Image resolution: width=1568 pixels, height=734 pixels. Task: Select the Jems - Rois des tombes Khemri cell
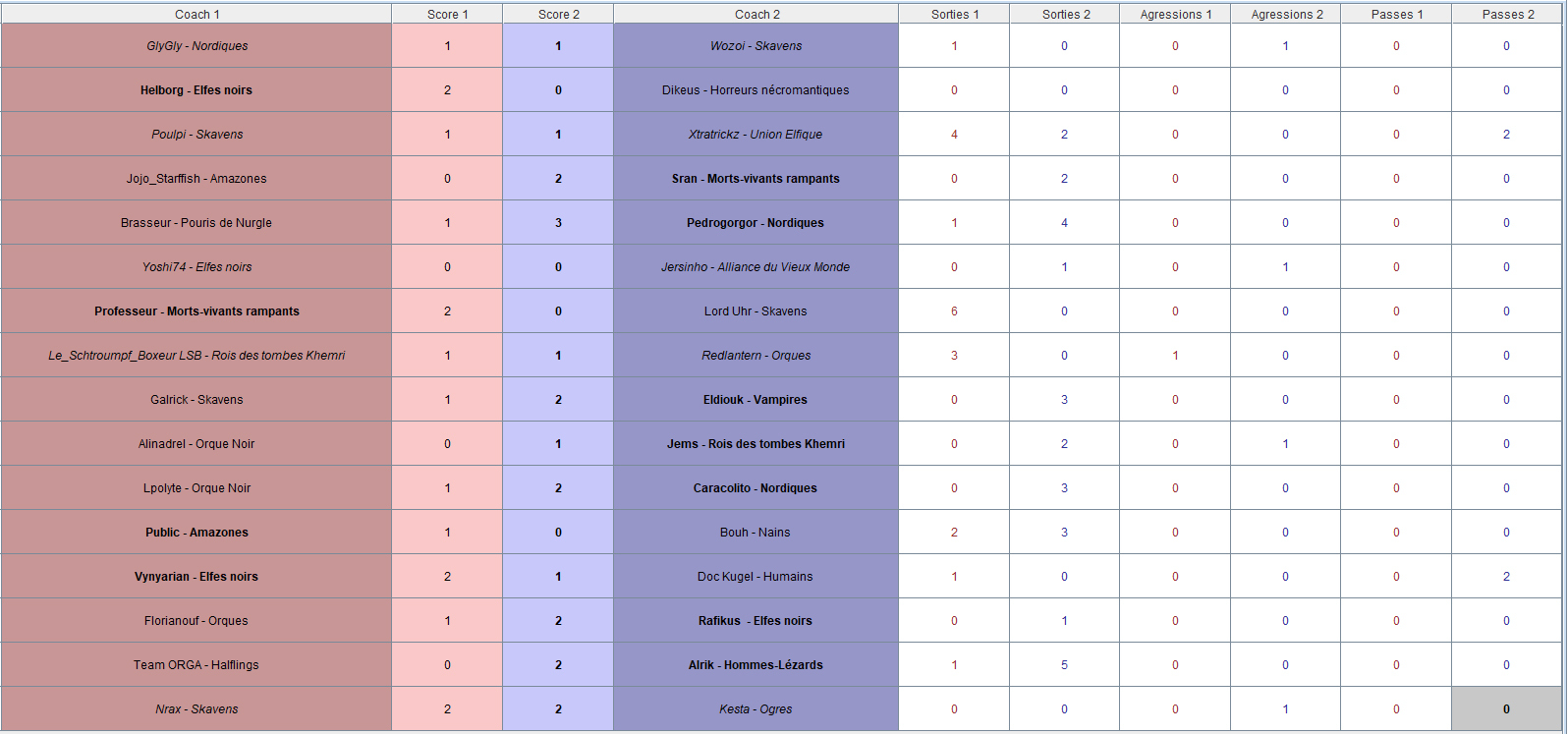(756, 444)
